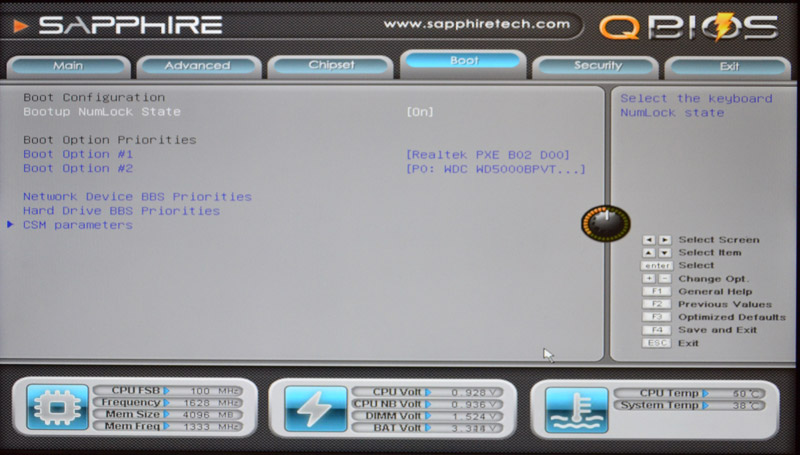
Task: Click the lightning bolt voltage icon
Action: click(316, 409)
